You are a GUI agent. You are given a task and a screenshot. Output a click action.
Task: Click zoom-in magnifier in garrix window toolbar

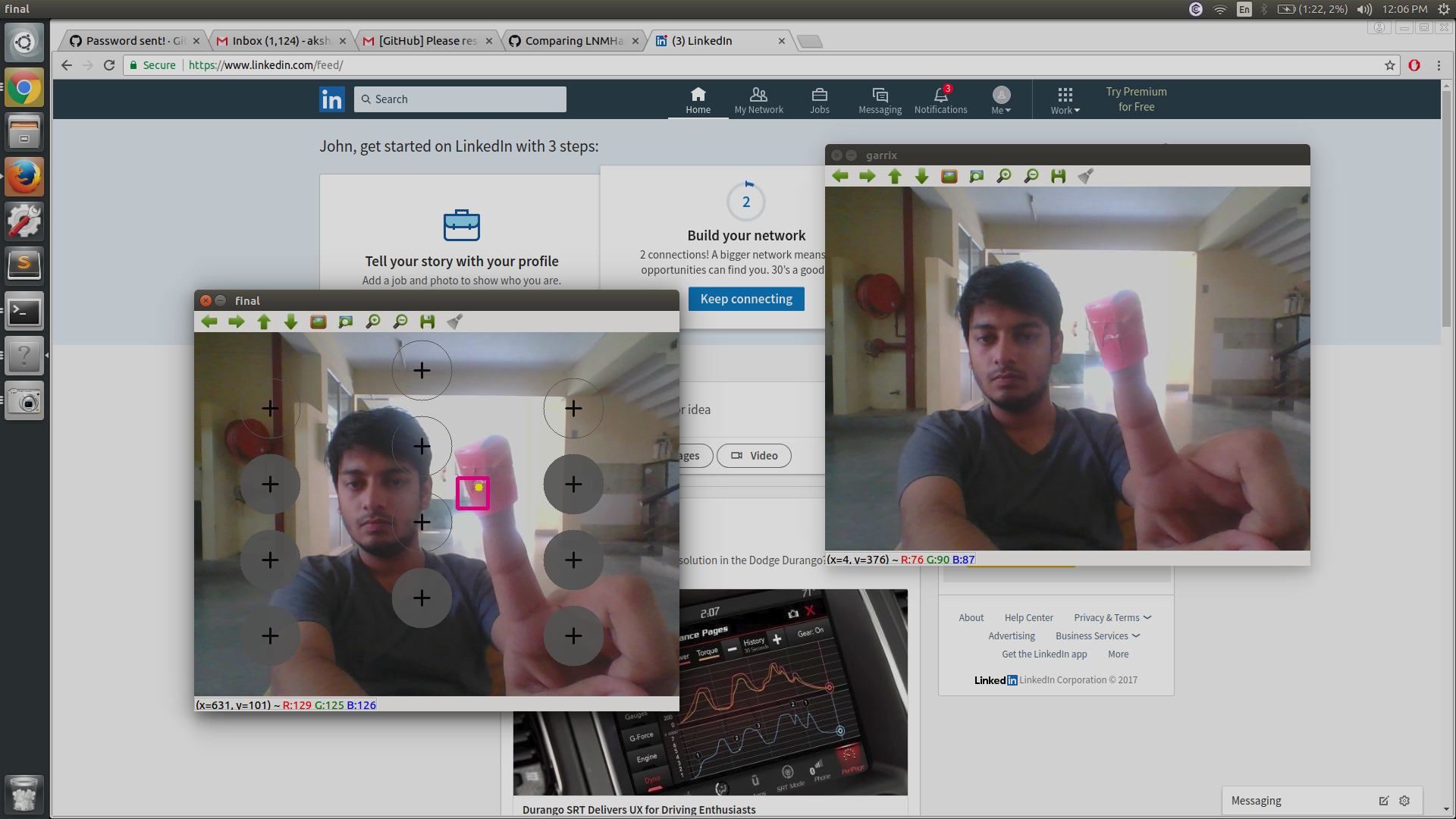pyautogui.click(x=1004, y=177)
